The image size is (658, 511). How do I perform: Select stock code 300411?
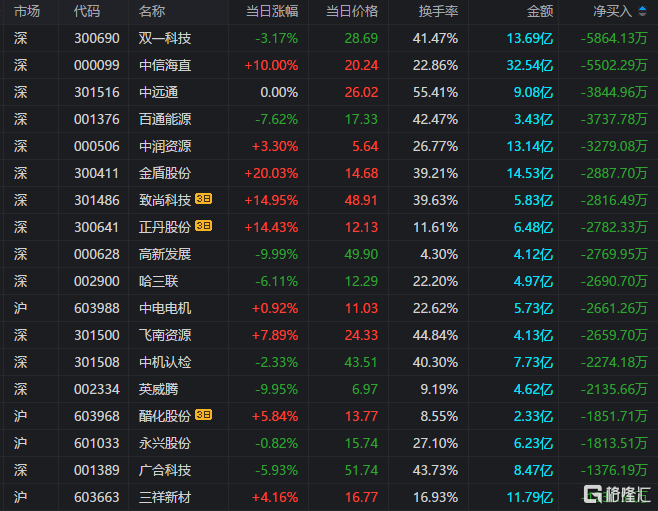tap(97, 173)
